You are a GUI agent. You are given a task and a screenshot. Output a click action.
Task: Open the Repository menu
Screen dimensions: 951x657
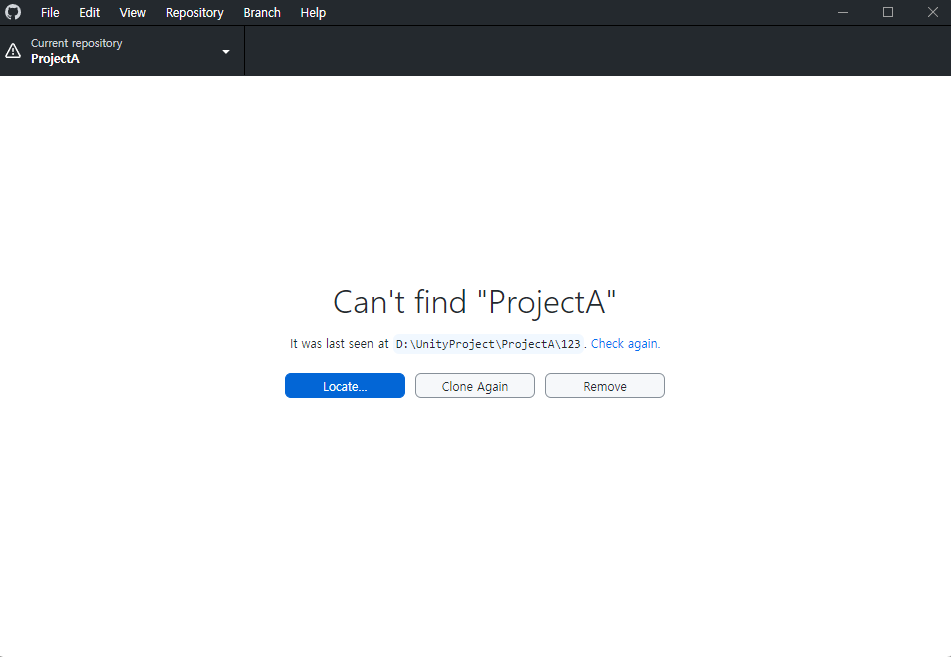pyautogui.click(x=194, y=12)
